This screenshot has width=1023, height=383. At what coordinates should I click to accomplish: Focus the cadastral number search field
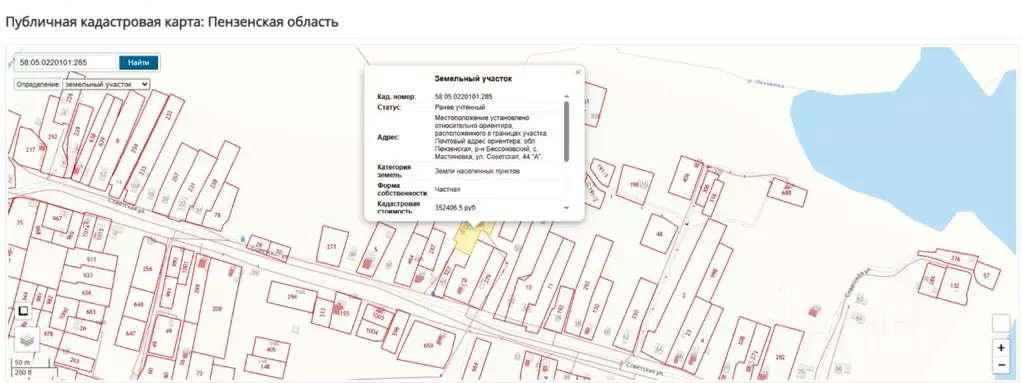(66, 63)
